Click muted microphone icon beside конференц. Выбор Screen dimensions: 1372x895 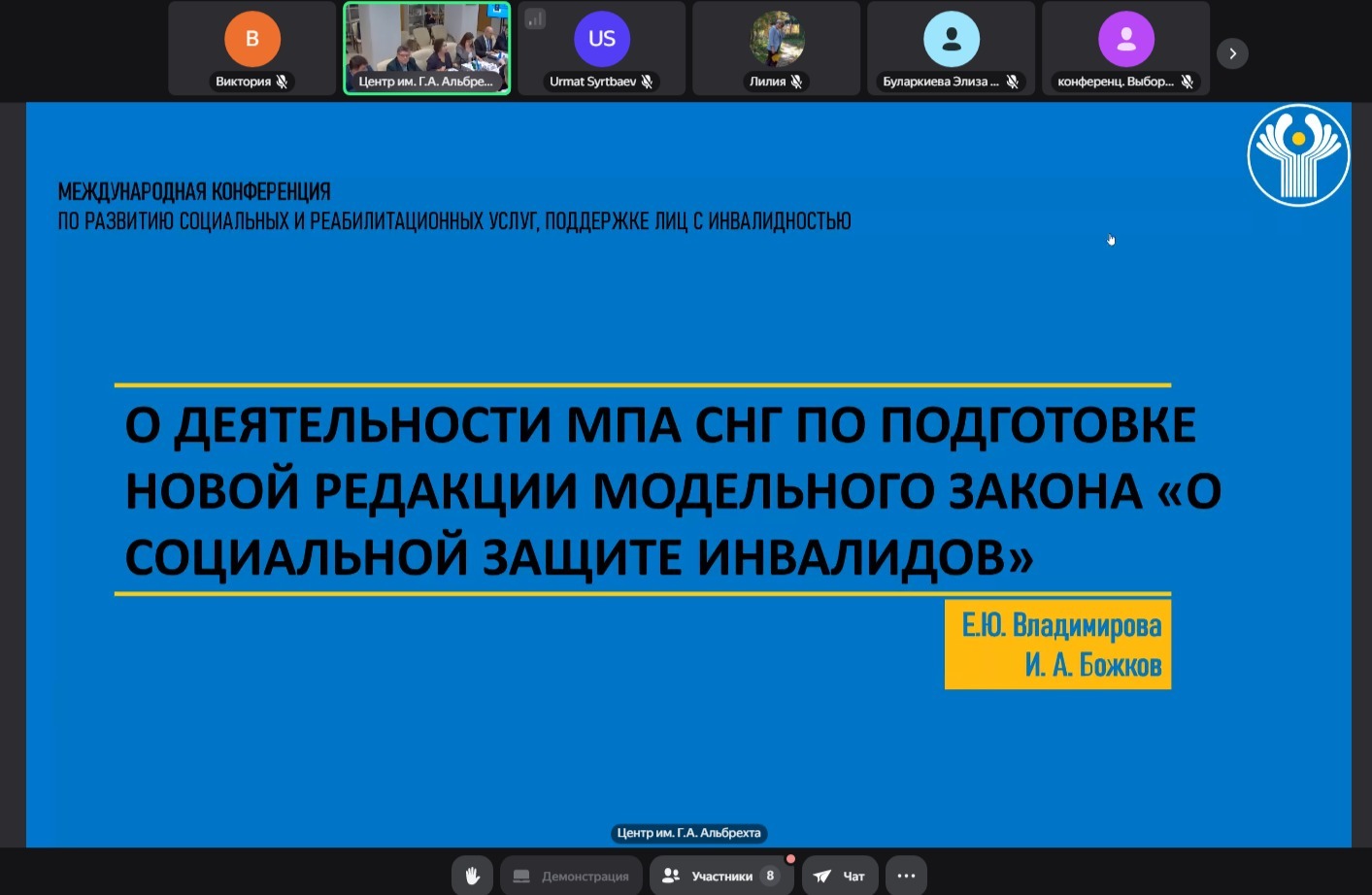point(1187,82)
